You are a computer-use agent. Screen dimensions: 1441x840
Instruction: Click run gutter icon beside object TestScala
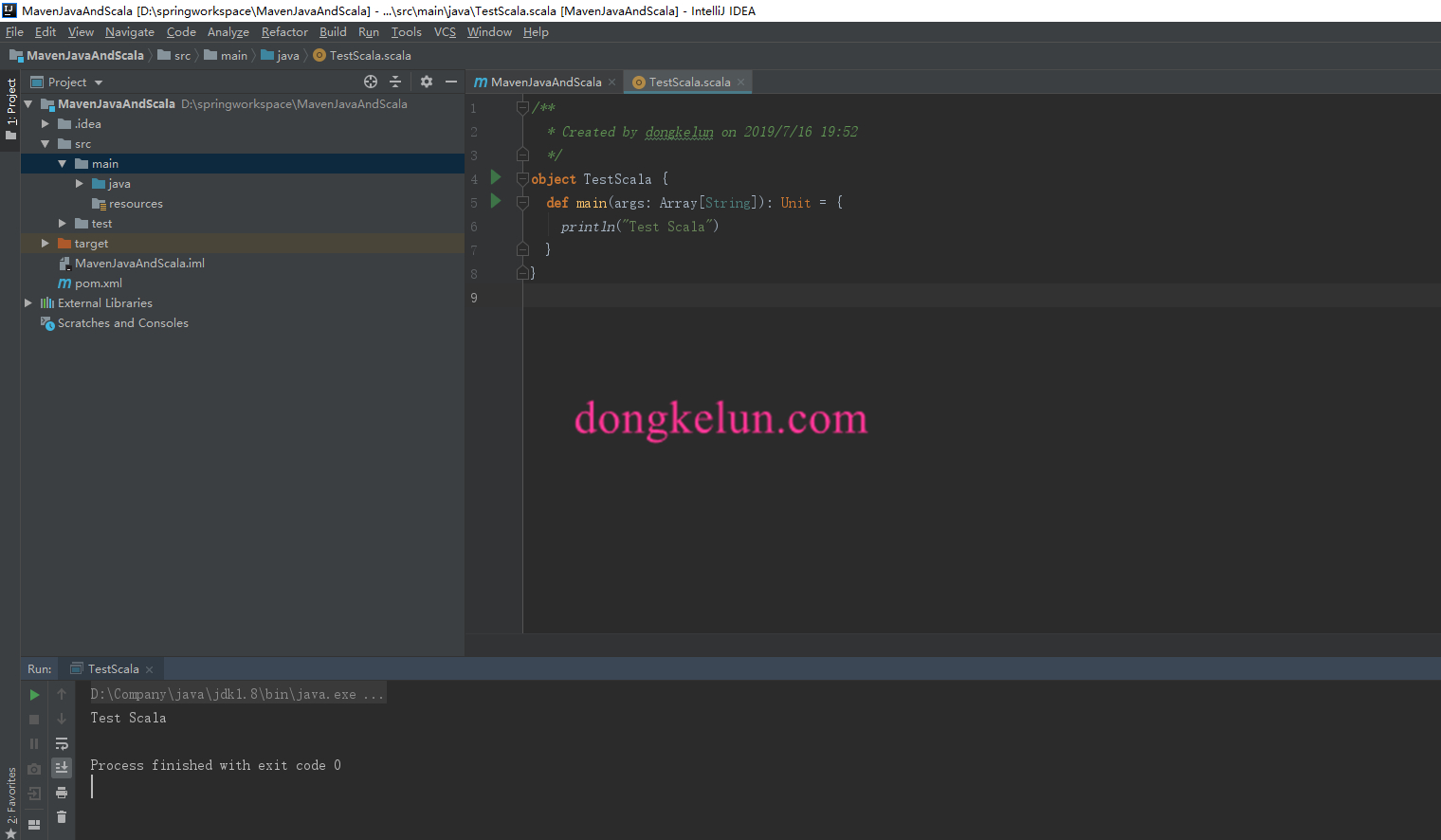(x=495, y=177)
